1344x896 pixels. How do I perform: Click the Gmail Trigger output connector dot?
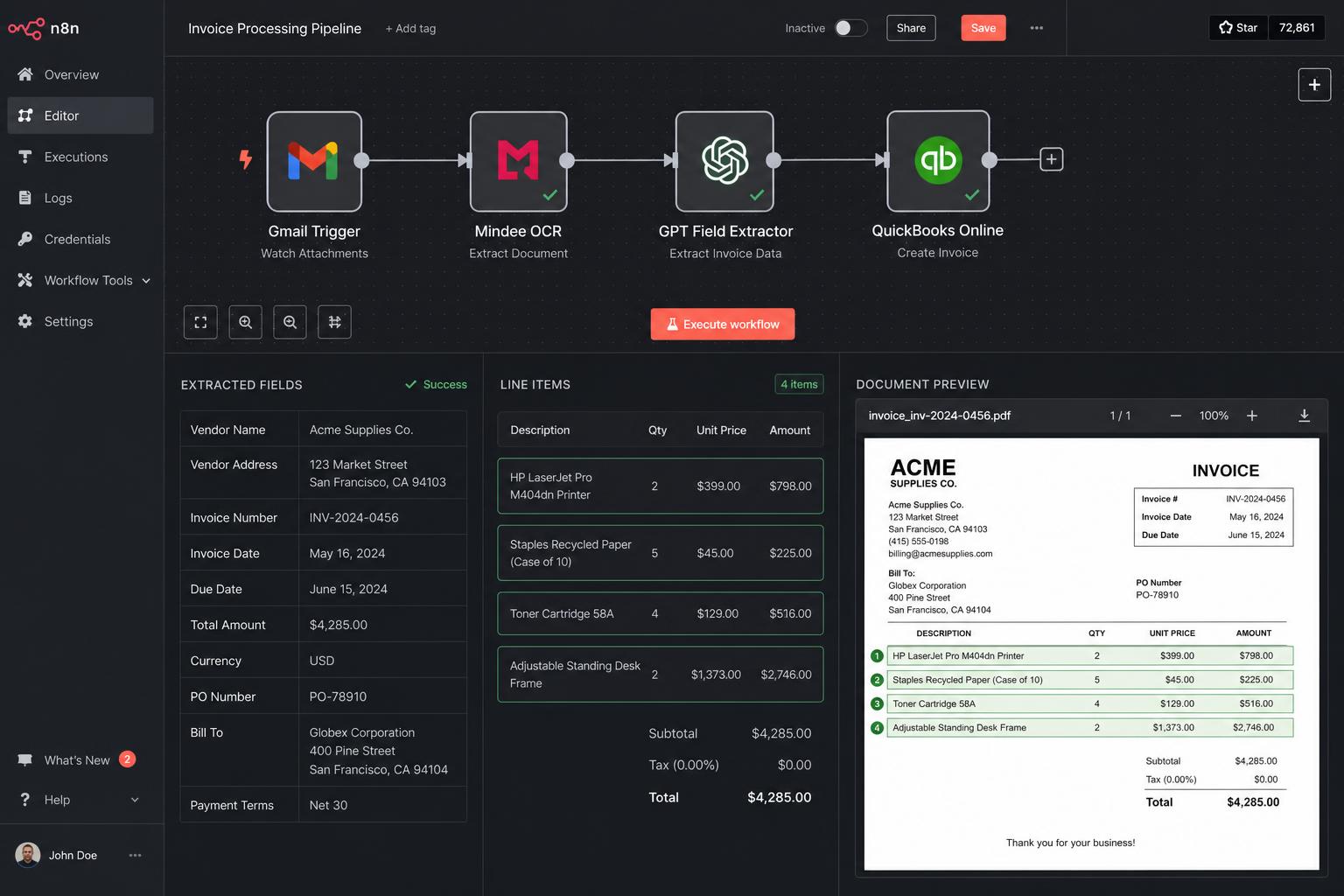pyautogui.click(x=361, y=160)
